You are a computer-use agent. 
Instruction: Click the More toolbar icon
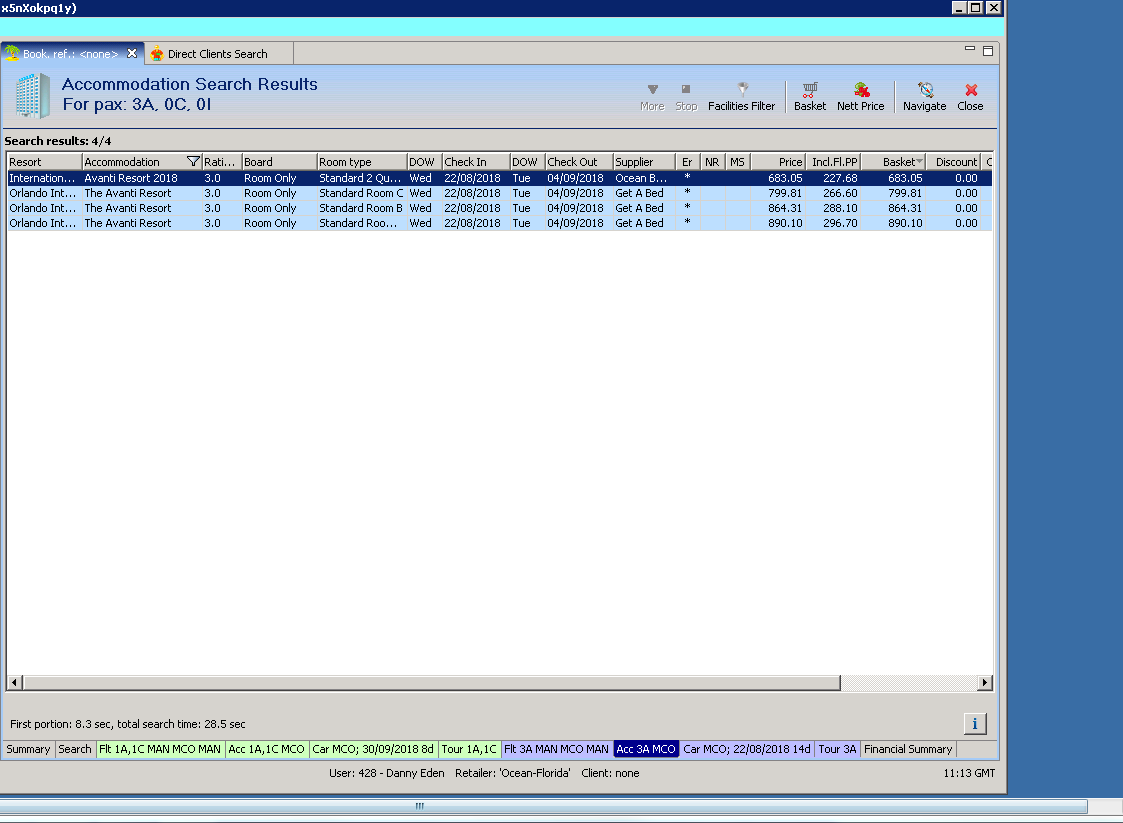(652, 96)
